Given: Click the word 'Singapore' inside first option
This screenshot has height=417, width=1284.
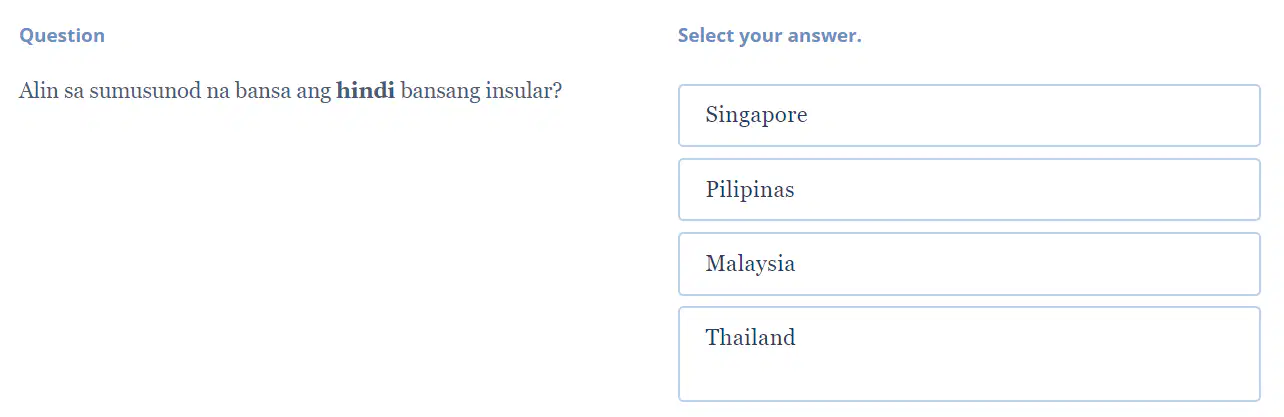Looking at the screenshot, I should 756,115.
